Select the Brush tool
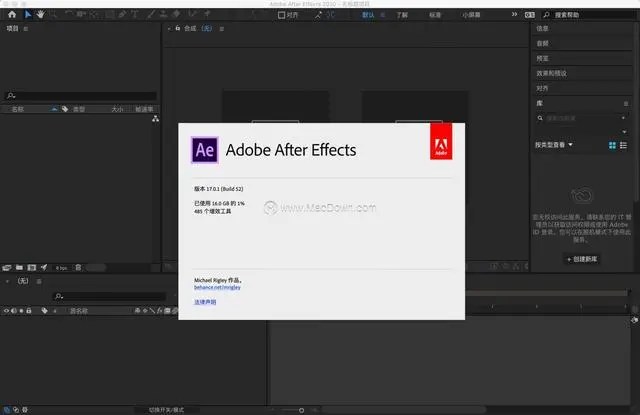Image resolution: width=640 pixels, height=415 pixels. [151, 15]
